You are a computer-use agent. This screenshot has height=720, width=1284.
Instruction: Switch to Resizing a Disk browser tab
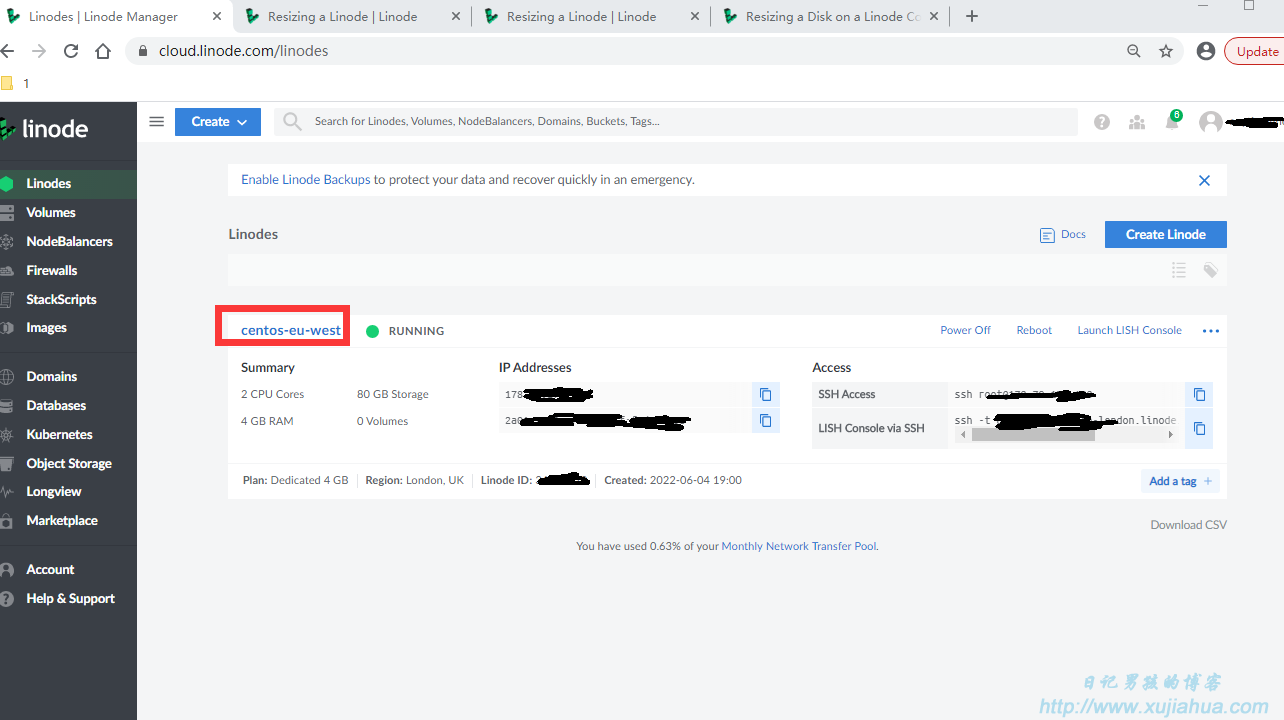click(830, 16)
